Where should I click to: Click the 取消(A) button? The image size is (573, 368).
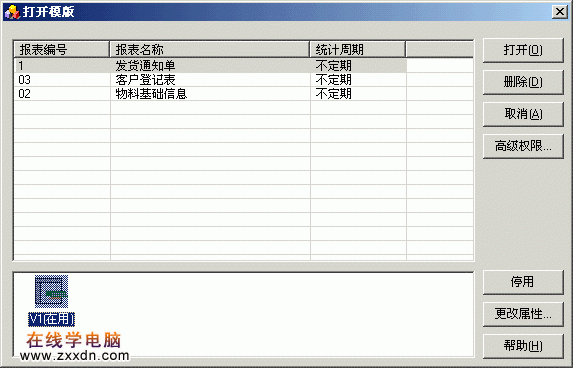tap(523, 114)
